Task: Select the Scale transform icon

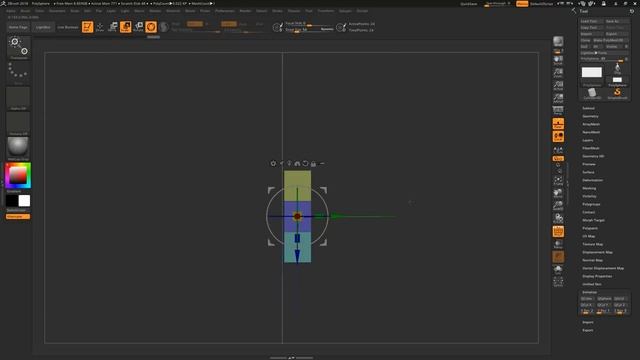Action: tap(126, 27)
